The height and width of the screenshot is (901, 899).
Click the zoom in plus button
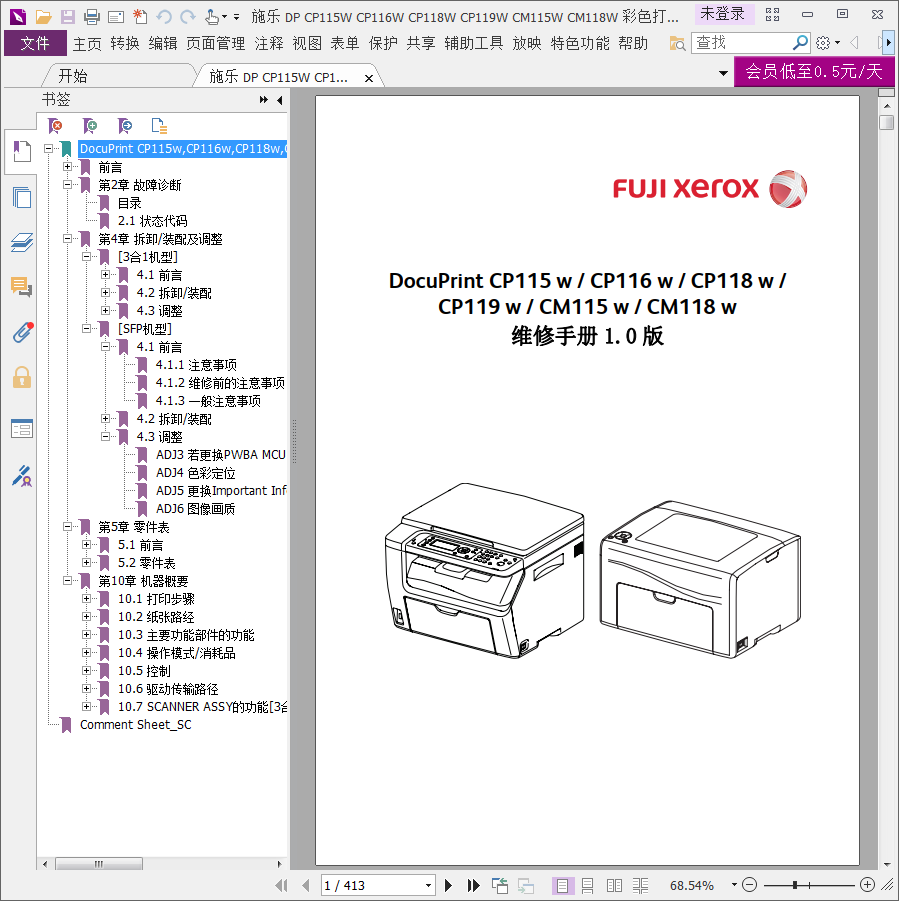(867, 885)
